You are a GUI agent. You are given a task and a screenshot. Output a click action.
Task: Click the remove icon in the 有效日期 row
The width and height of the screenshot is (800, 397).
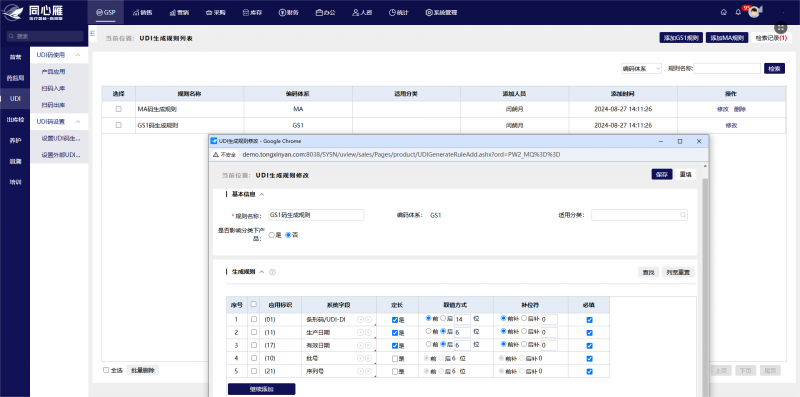tap(368, 345)
